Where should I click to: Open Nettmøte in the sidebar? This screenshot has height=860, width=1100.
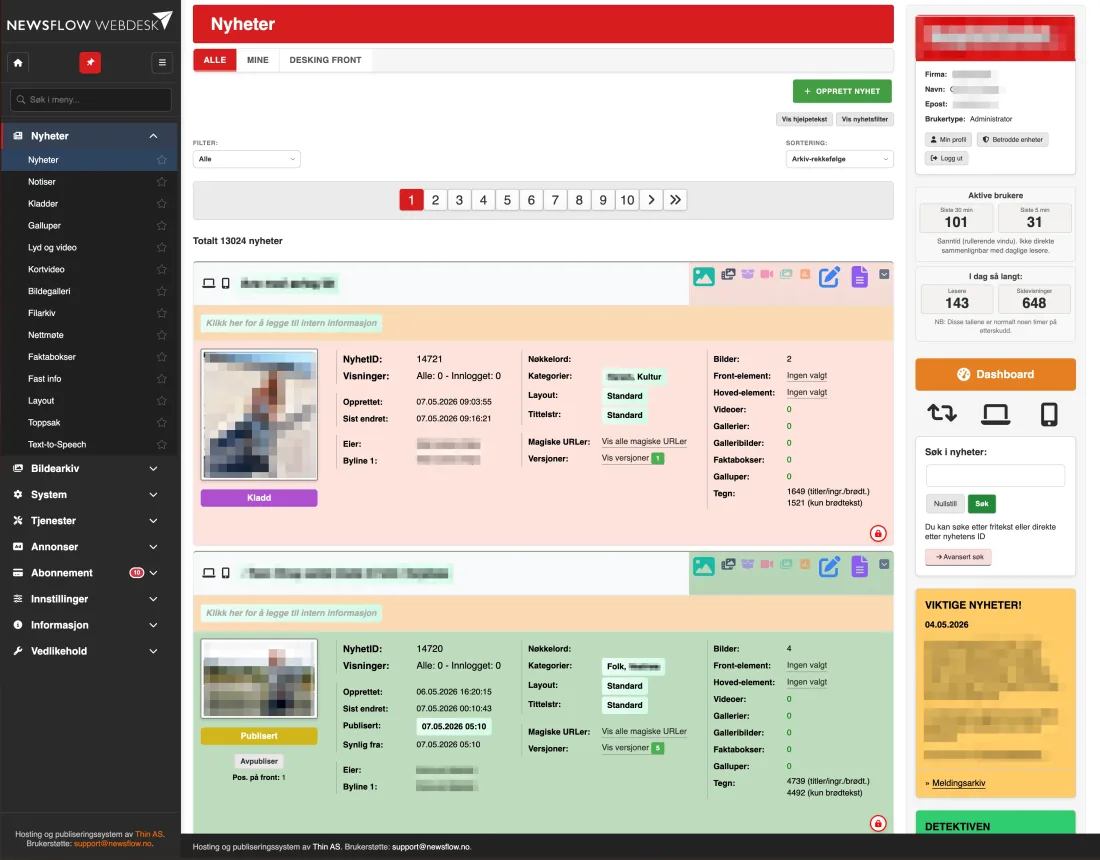coord(46,335)
